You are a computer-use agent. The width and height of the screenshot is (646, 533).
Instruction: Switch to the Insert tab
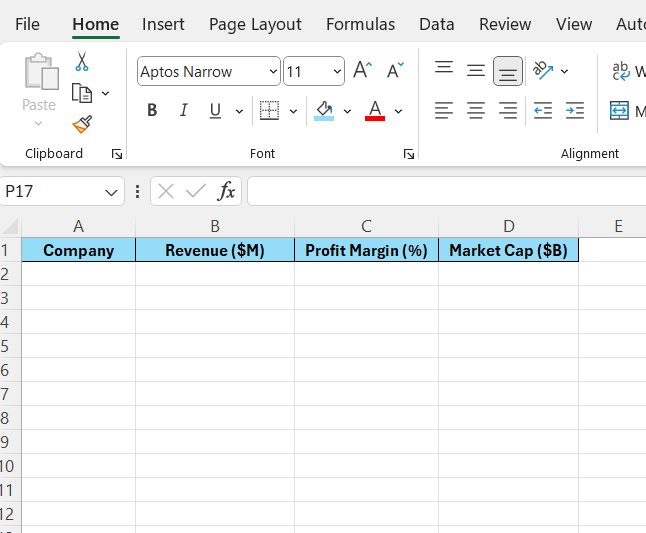[x=163, y=24]
